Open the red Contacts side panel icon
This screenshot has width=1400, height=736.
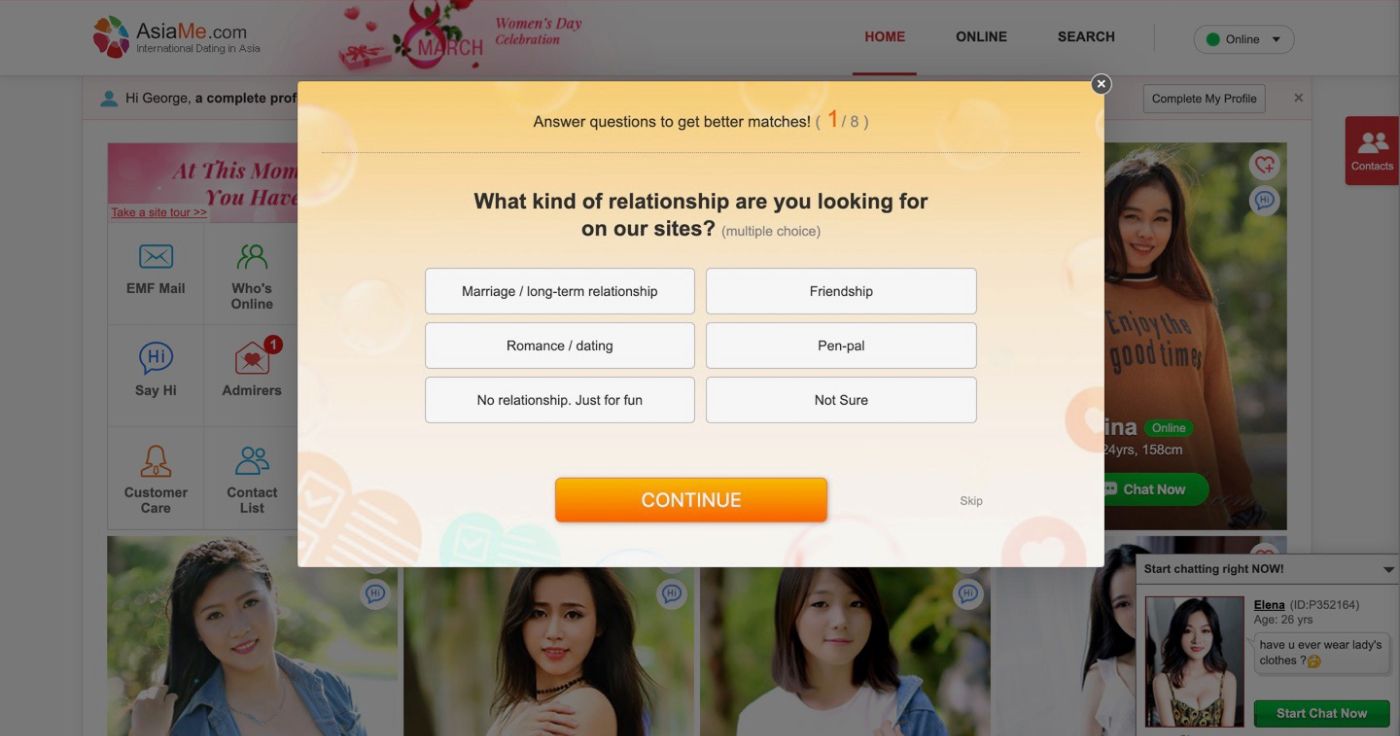1372,150
